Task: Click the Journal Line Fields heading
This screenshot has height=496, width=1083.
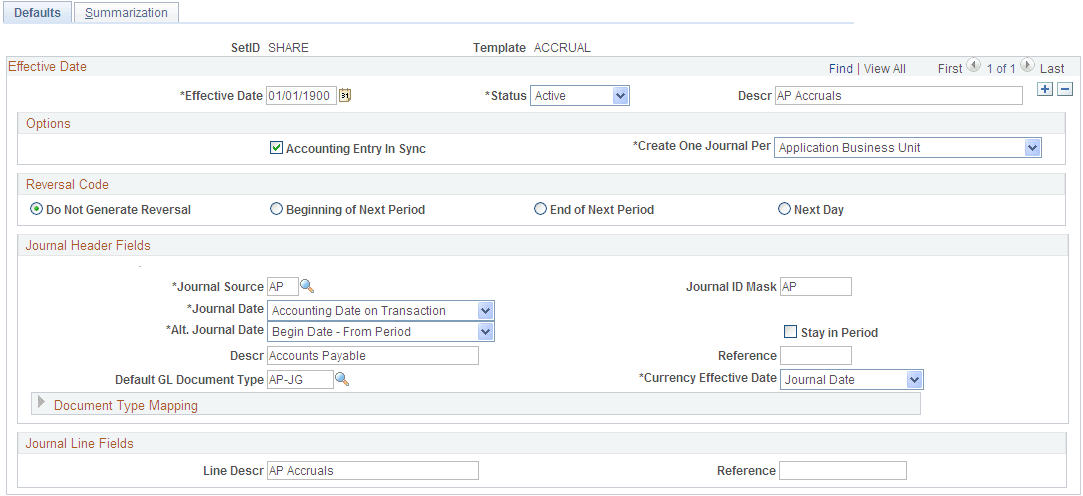Action: [x=79, y=443]
